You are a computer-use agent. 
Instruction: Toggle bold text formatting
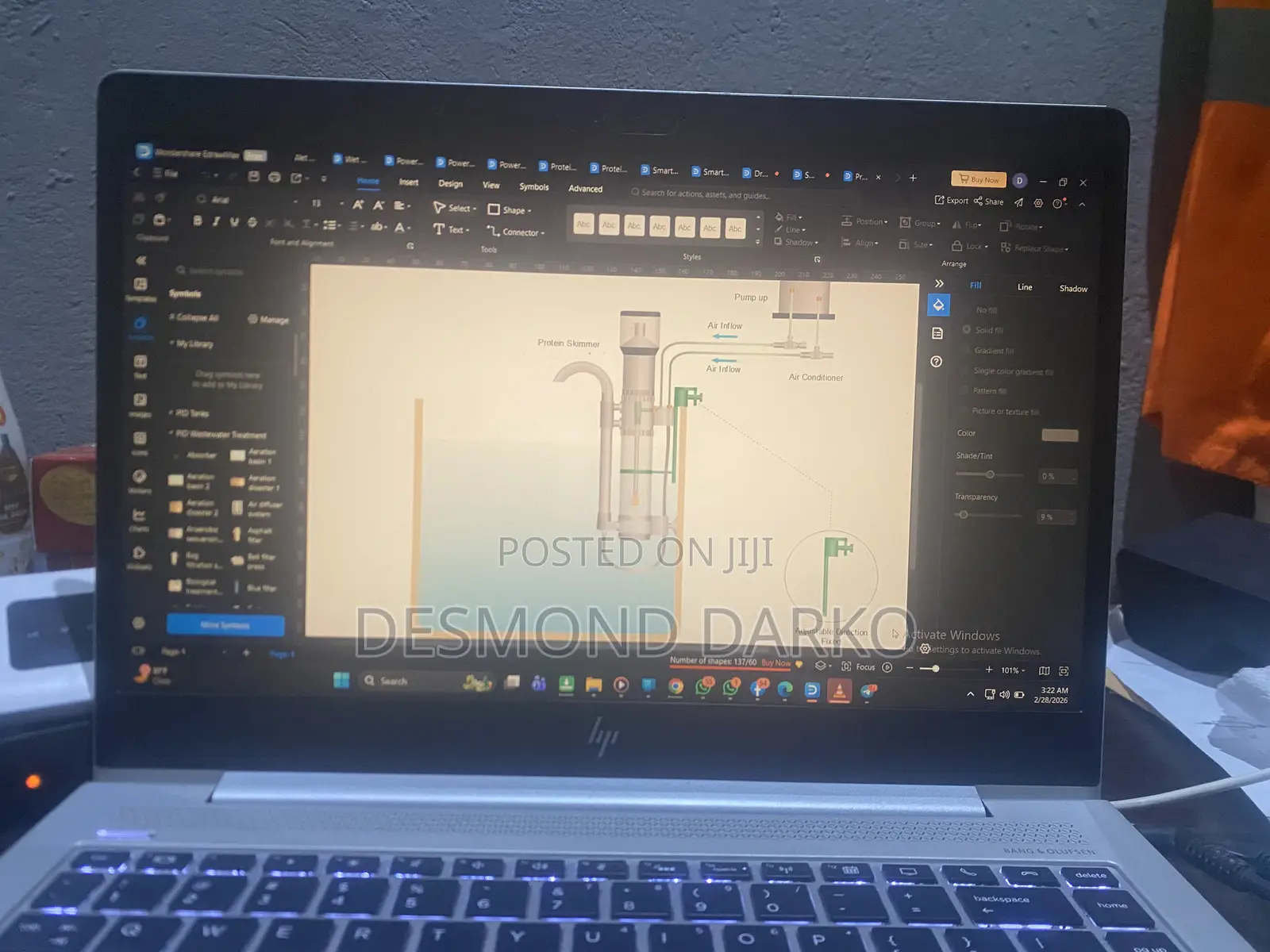pyautogui.click(x=197, y=221)
